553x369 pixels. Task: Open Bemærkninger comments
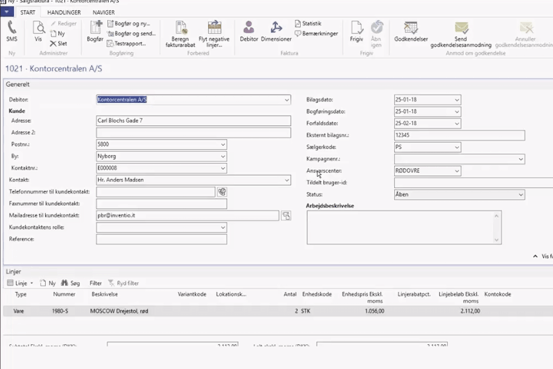(316, 34)
